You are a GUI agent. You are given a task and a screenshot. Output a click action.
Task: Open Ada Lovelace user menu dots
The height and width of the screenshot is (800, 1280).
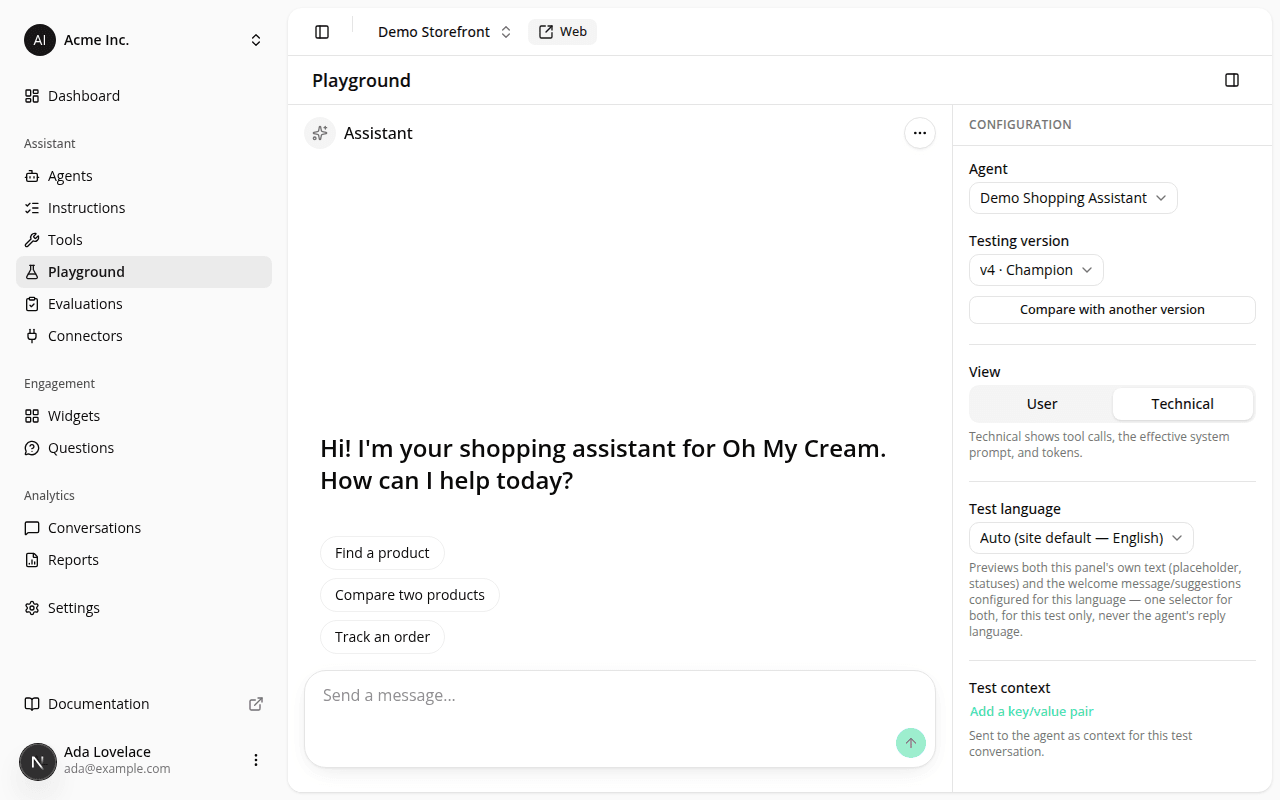(x=256, y=760)
